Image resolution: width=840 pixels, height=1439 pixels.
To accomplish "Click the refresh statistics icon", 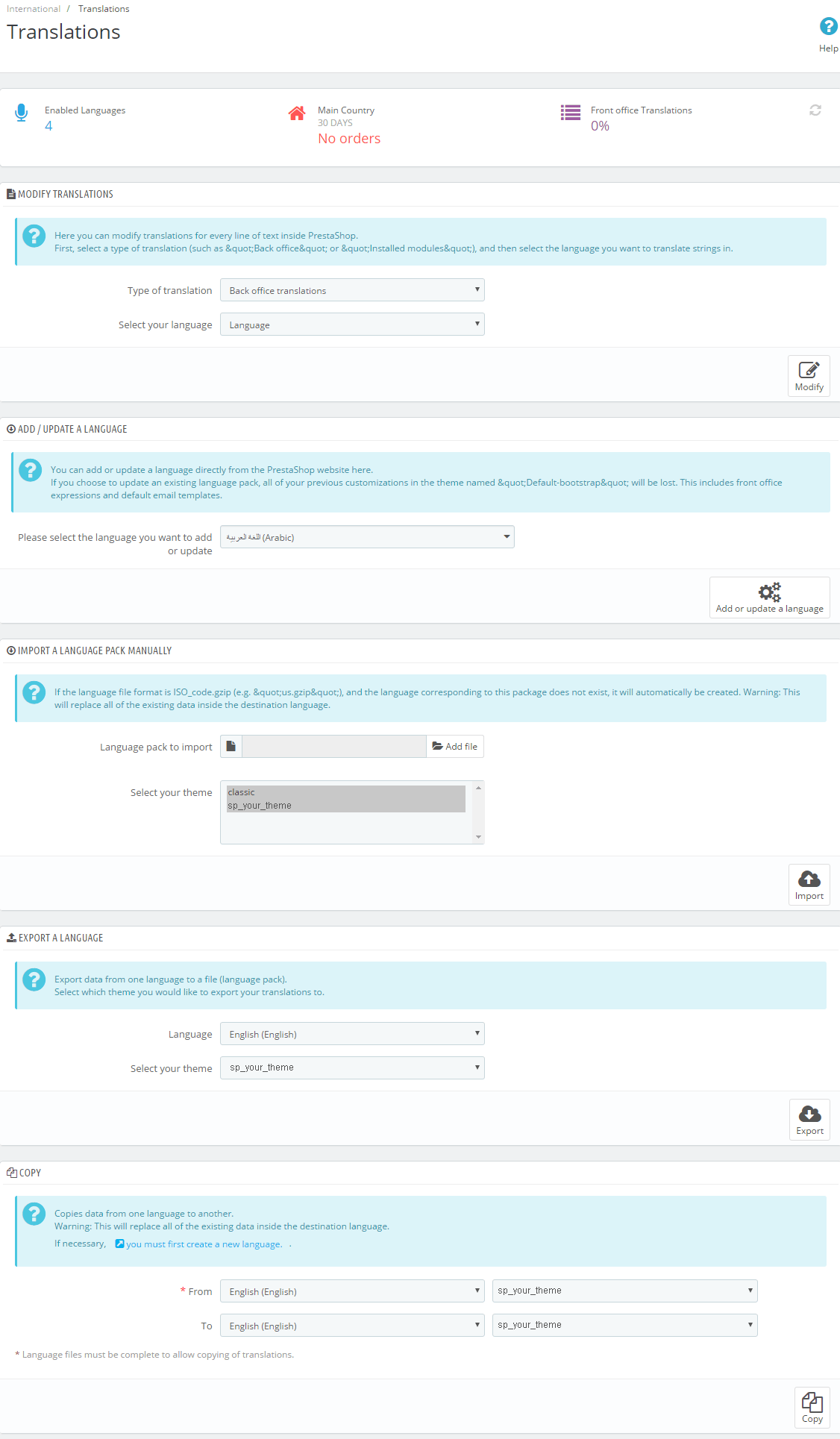I will (x=815, y=110).
